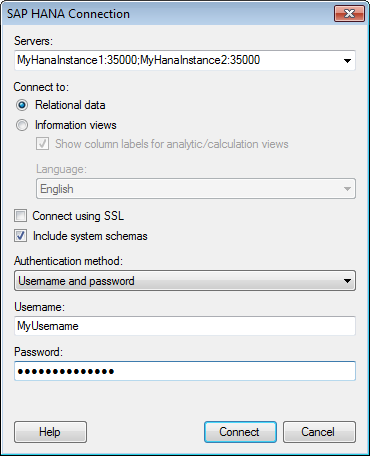Image resolution: width=370 pixels, height=456 pixels.
Task: Click the Help button
Action: pos(50,432)
